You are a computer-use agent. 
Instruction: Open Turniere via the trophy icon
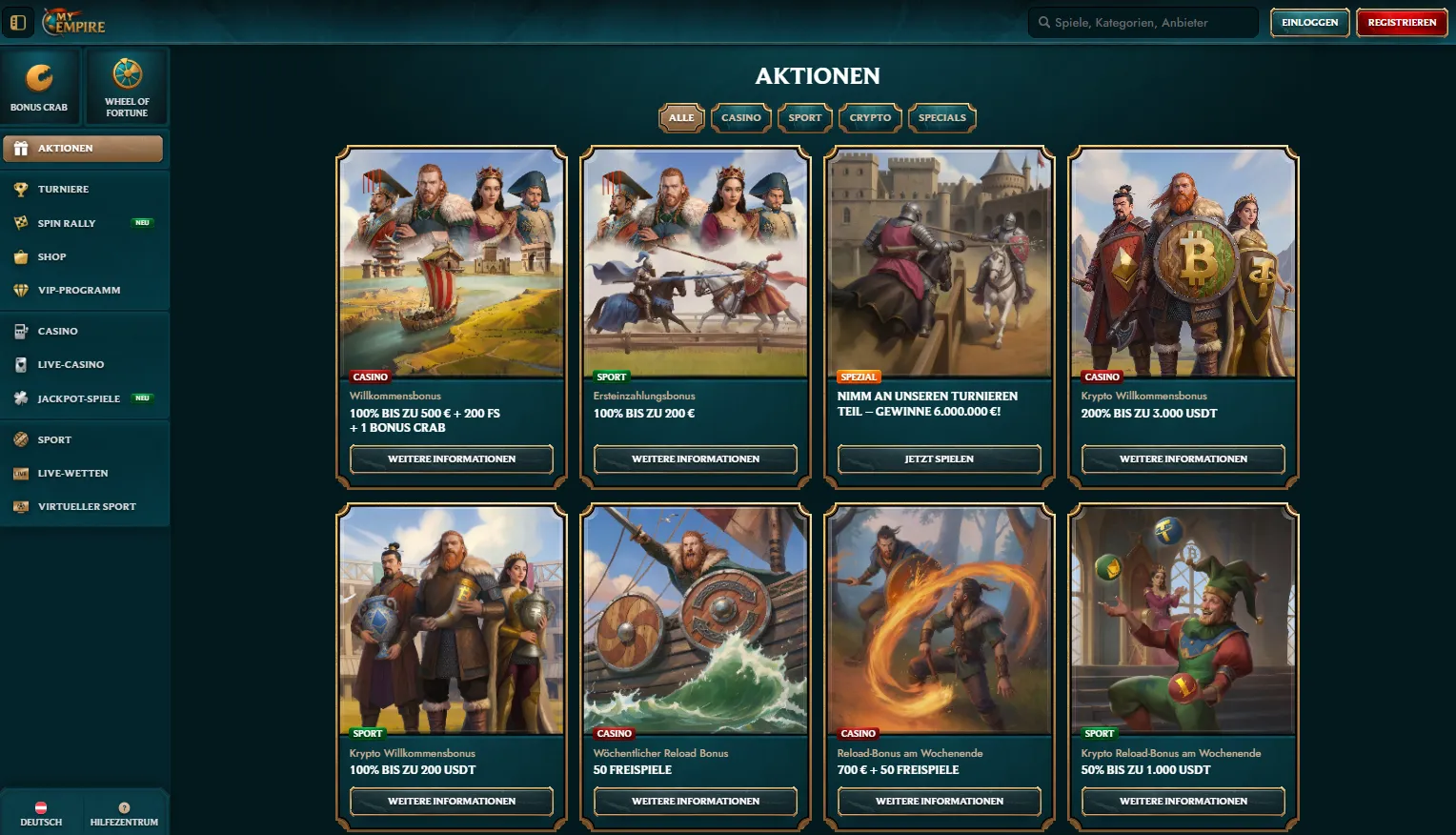pos(21,190)
